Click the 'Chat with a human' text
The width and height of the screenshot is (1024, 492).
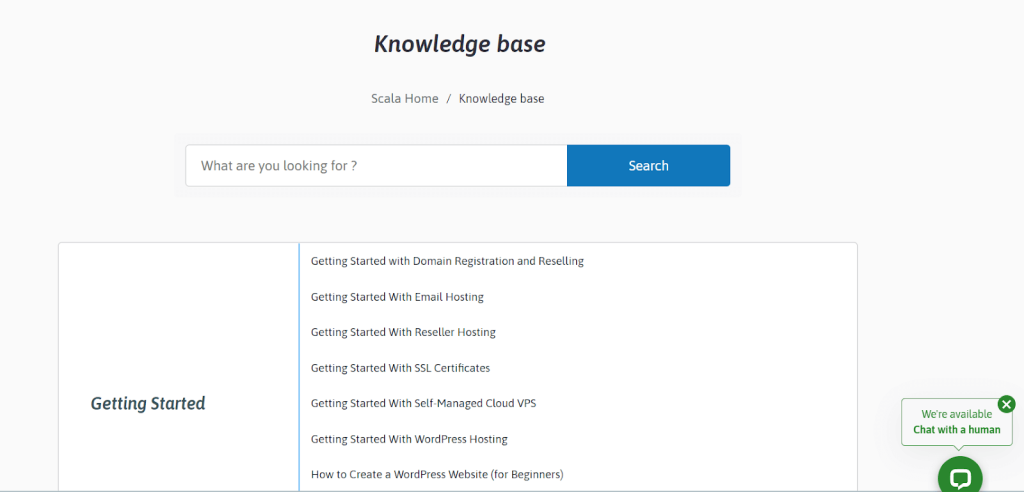click(x=956, y=429)
